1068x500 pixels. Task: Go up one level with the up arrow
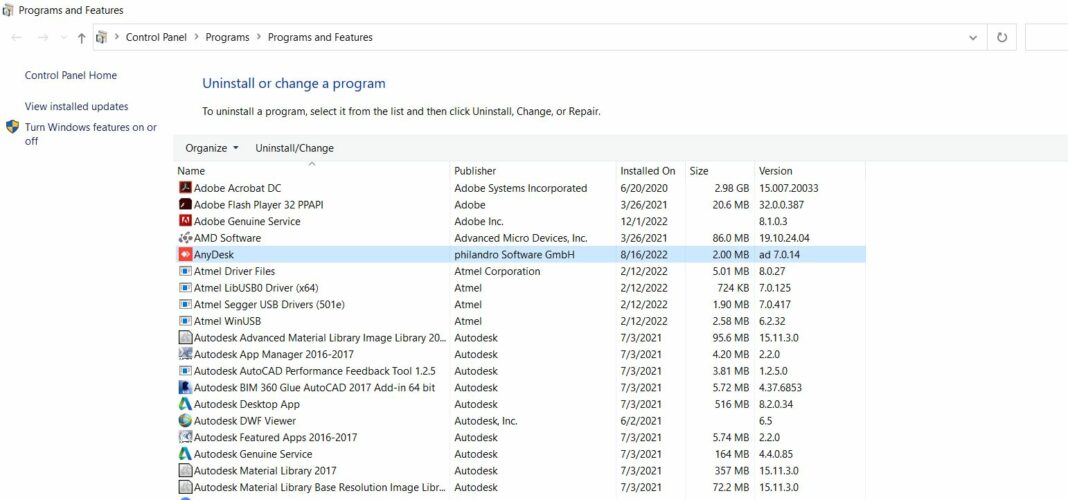[x=81, y=38]
